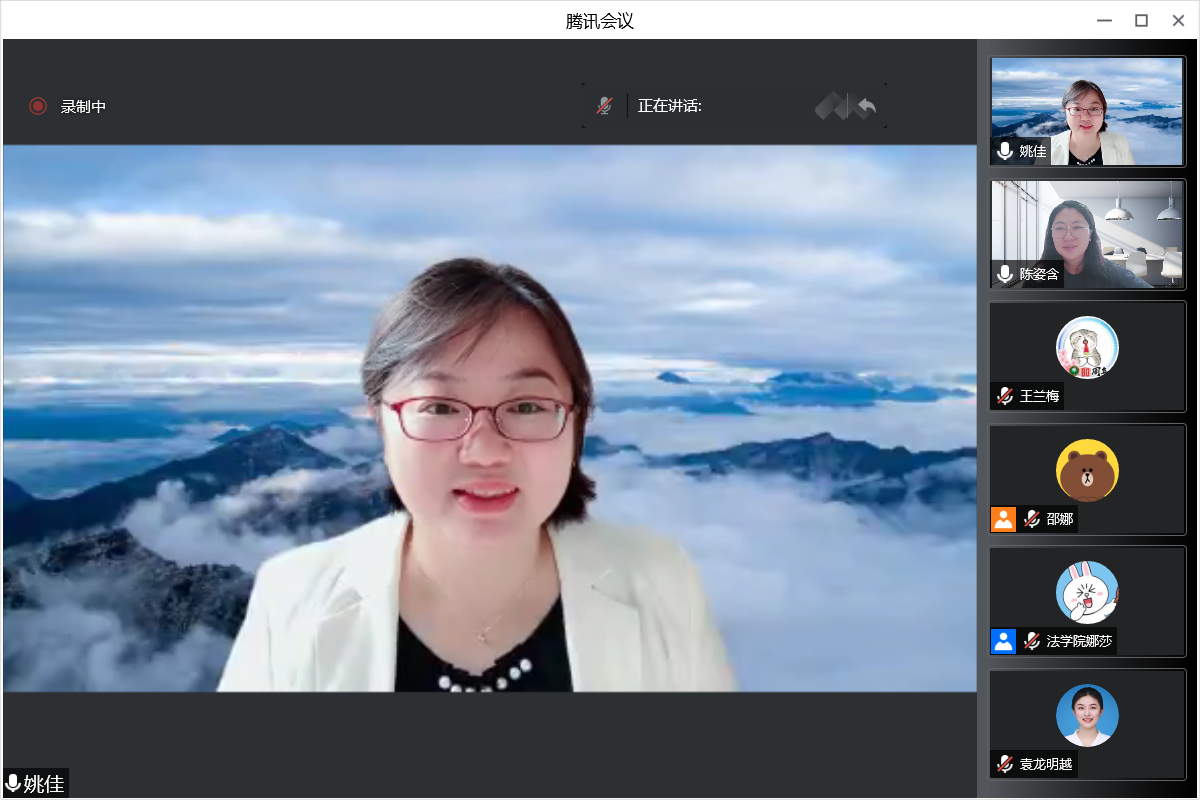The image size is (1200, 800).
Task: Click the 录制中 recording label
Action: tap(83, 106)
